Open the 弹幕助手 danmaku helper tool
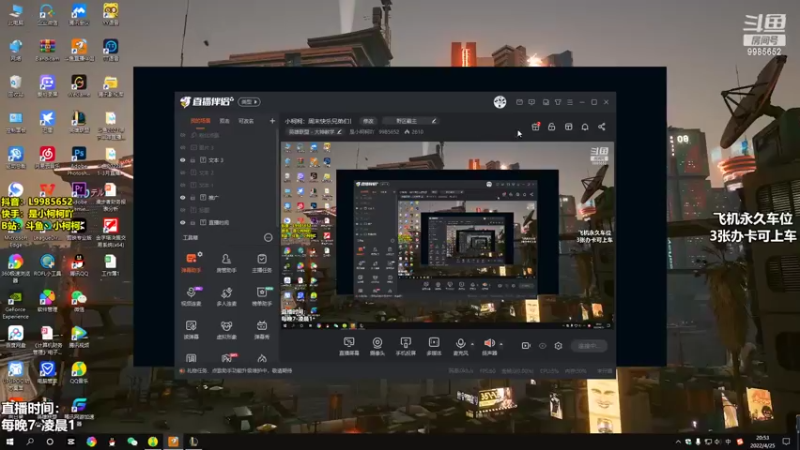 tap(191, 262)
